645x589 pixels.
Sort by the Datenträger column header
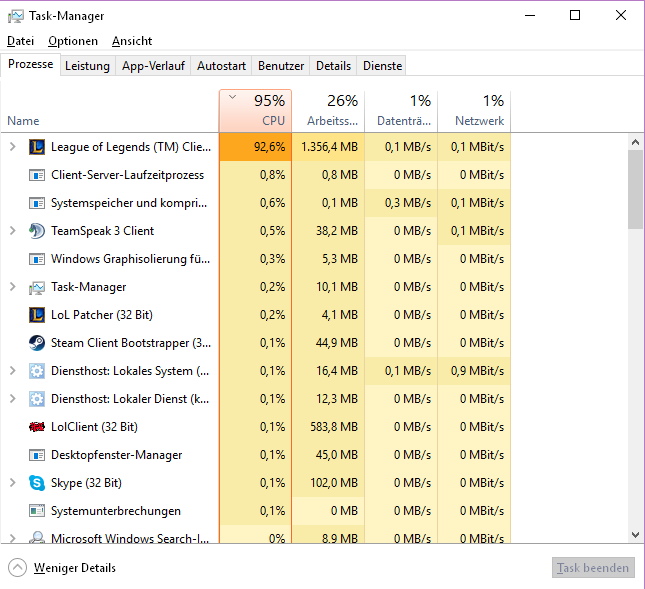click(401, 111)
